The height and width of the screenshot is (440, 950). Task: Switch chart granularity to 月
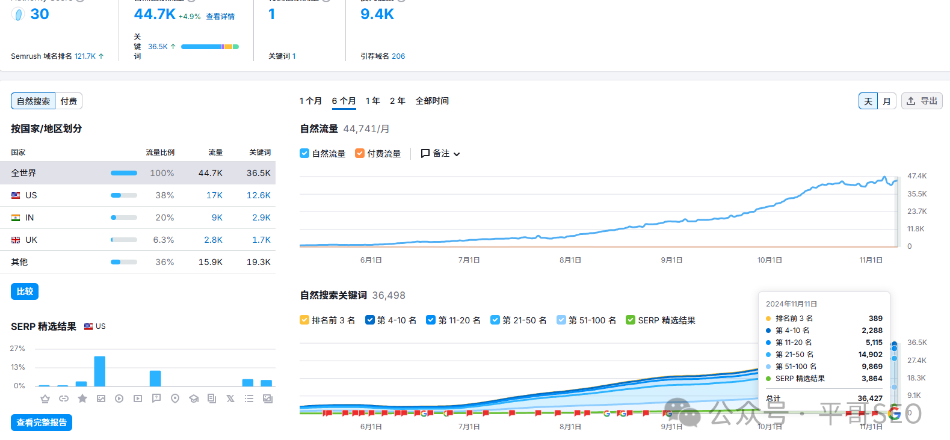(x=887, y=101)
